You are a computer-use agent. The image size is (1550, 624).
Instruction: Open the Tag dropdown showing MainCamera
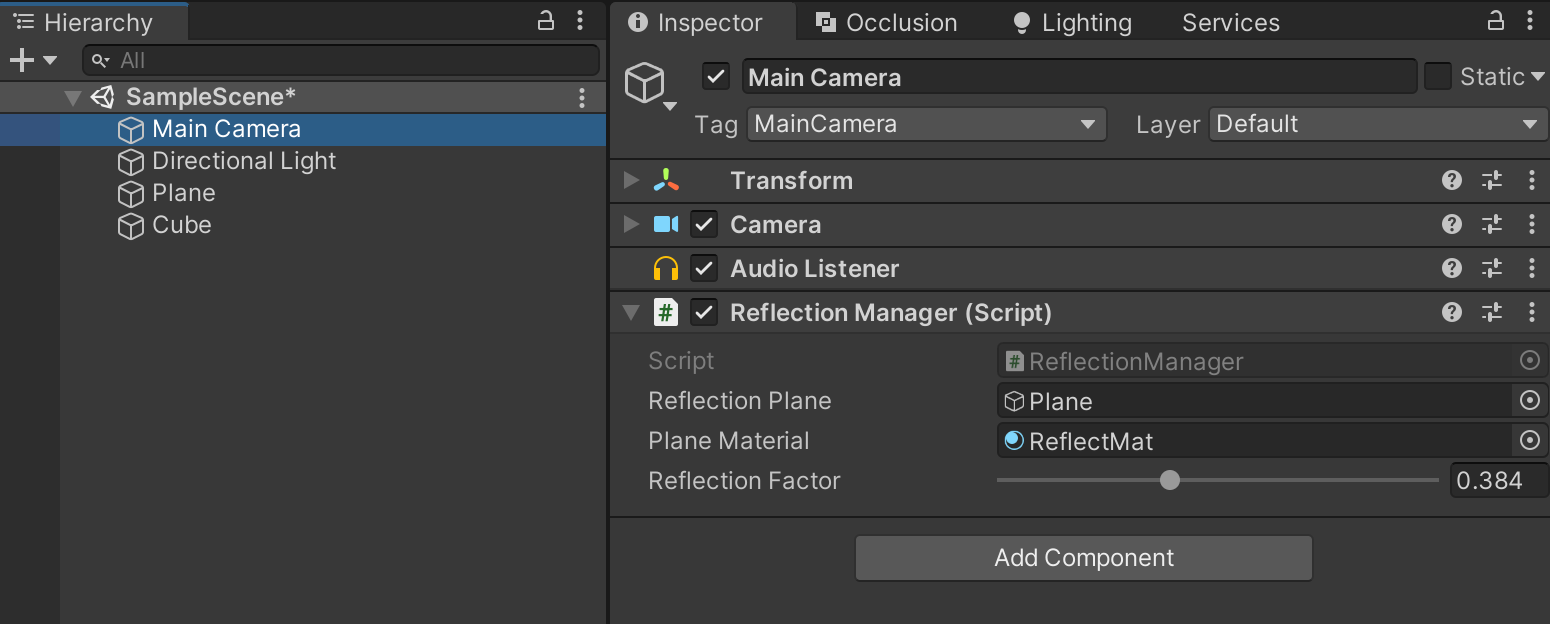click(926, 125)
